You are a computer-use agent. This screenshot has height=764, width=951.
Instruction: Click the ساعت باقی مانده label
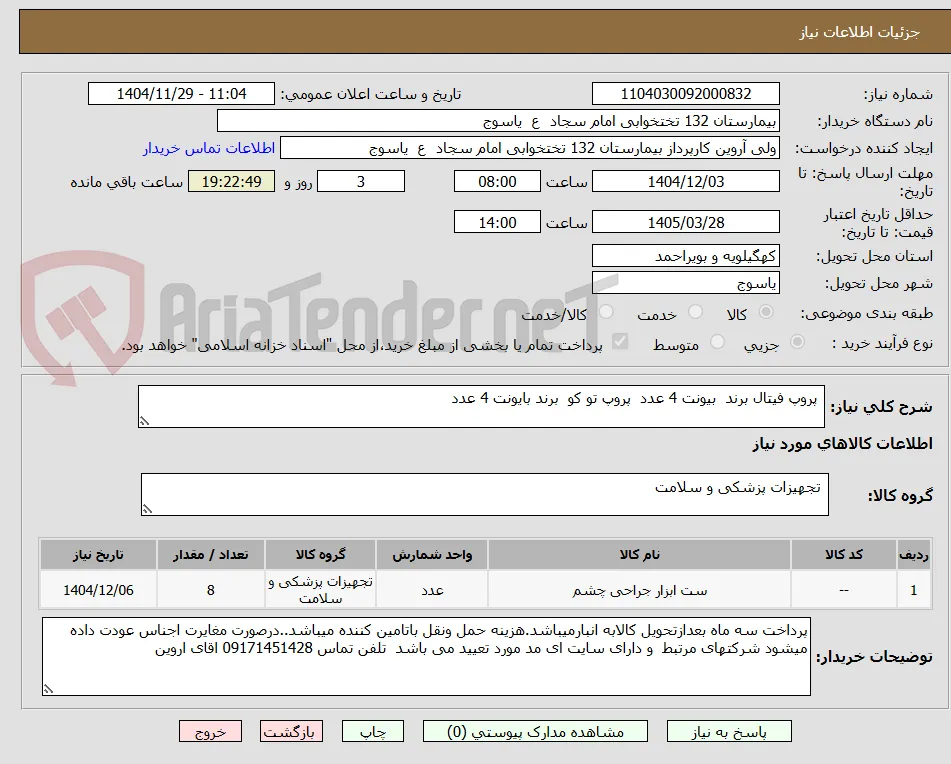pyautogui.click(x=126, y=182)
